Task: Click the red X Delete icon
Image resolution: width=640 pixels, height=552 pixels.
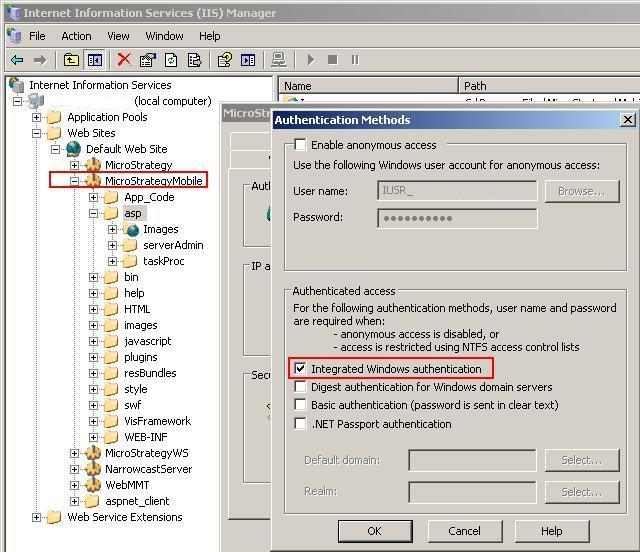Action: click(124, 60)
